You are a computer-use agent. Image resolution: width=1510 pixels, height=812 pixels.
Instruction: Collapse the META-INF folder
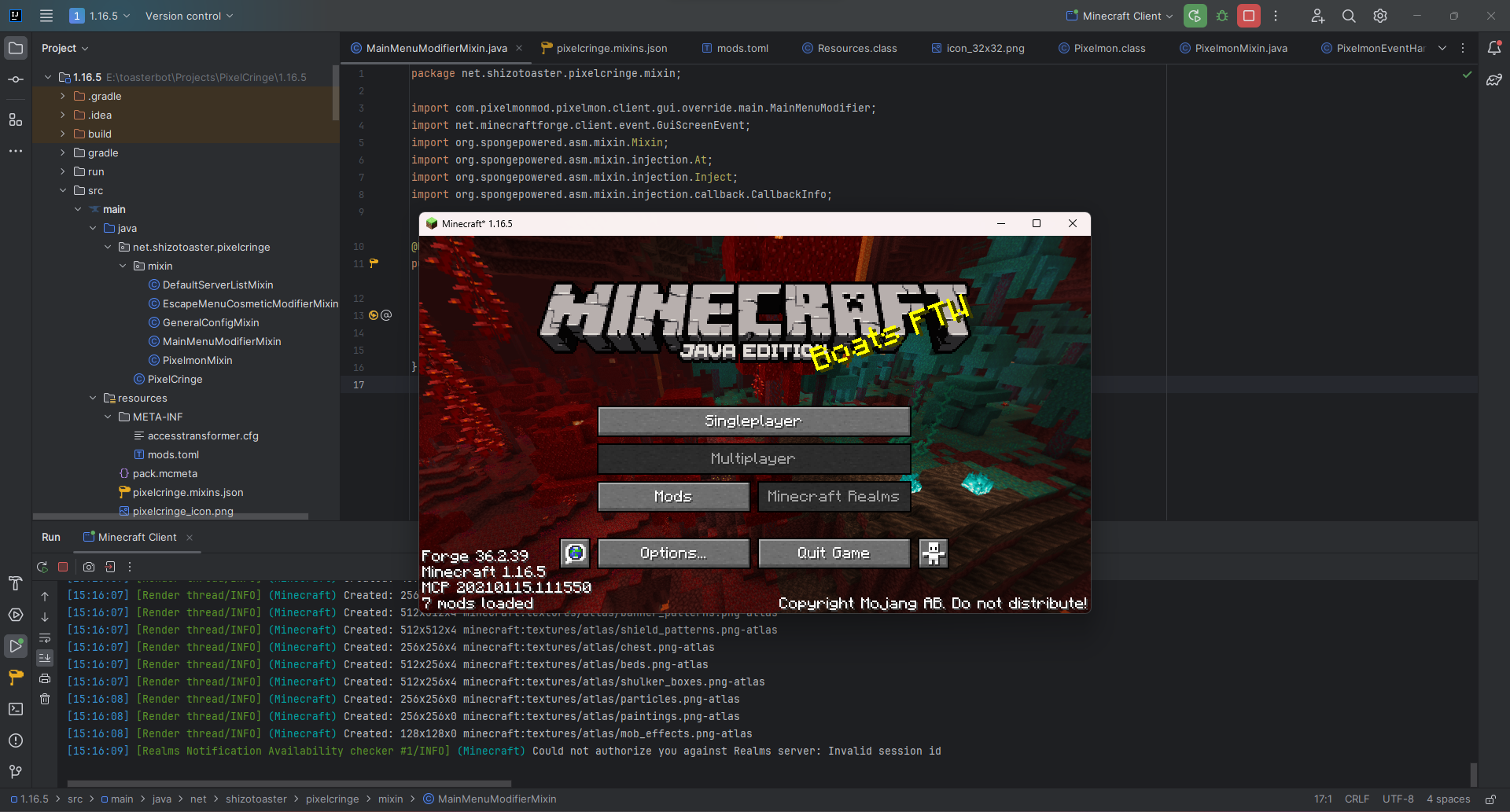[x=108, y=417]
